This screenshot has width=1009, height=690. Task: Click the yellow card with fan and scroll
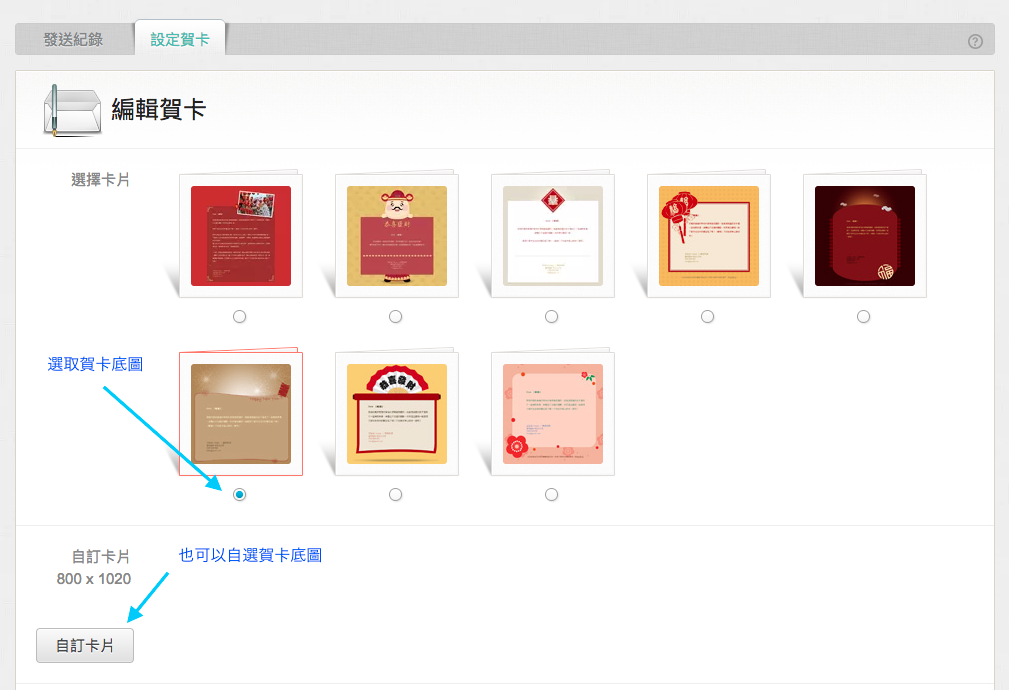click(396, 414)
